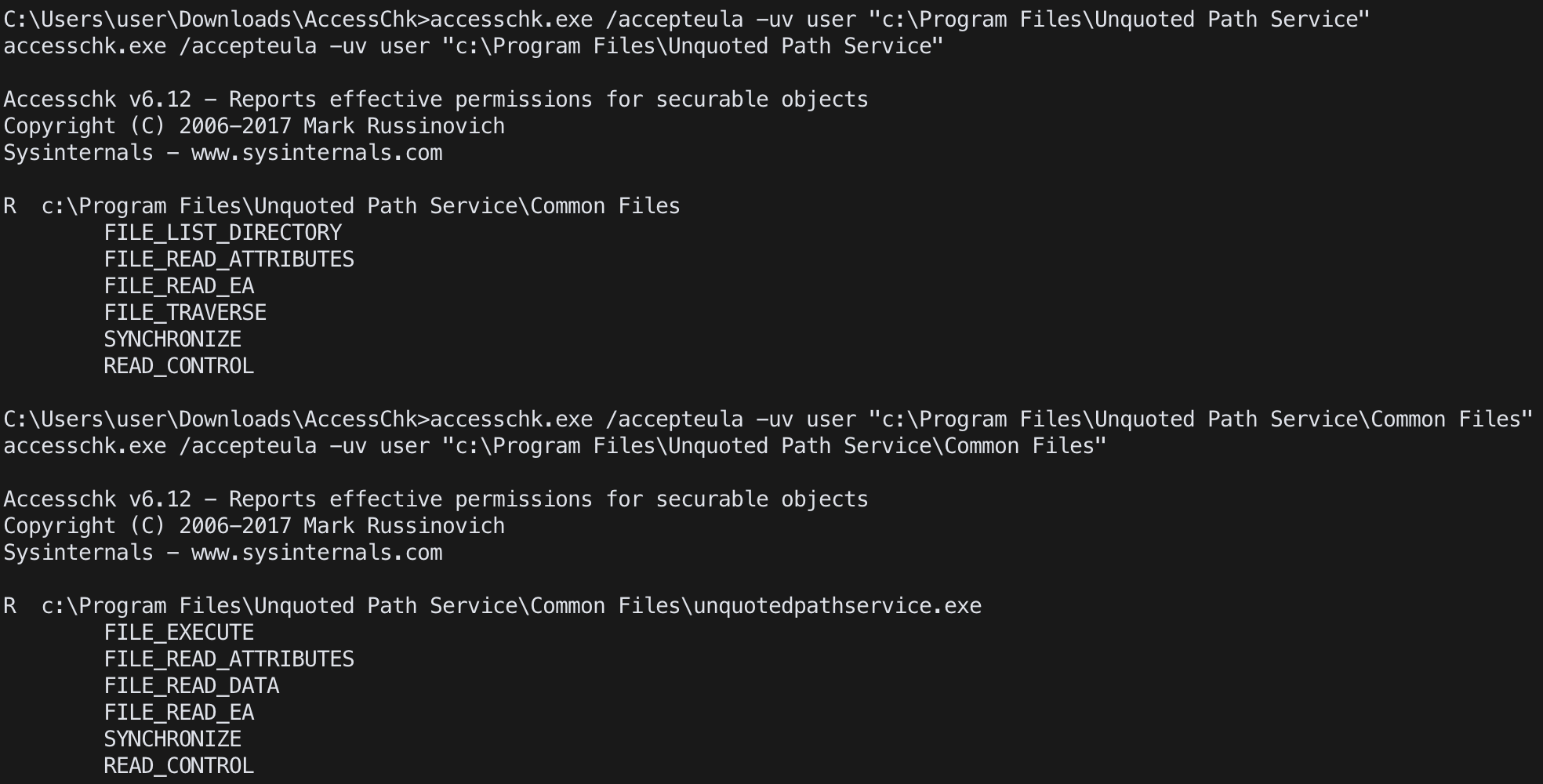
Task: Click the FILE_READ_DATA permission line
Action: pos(191,686)
